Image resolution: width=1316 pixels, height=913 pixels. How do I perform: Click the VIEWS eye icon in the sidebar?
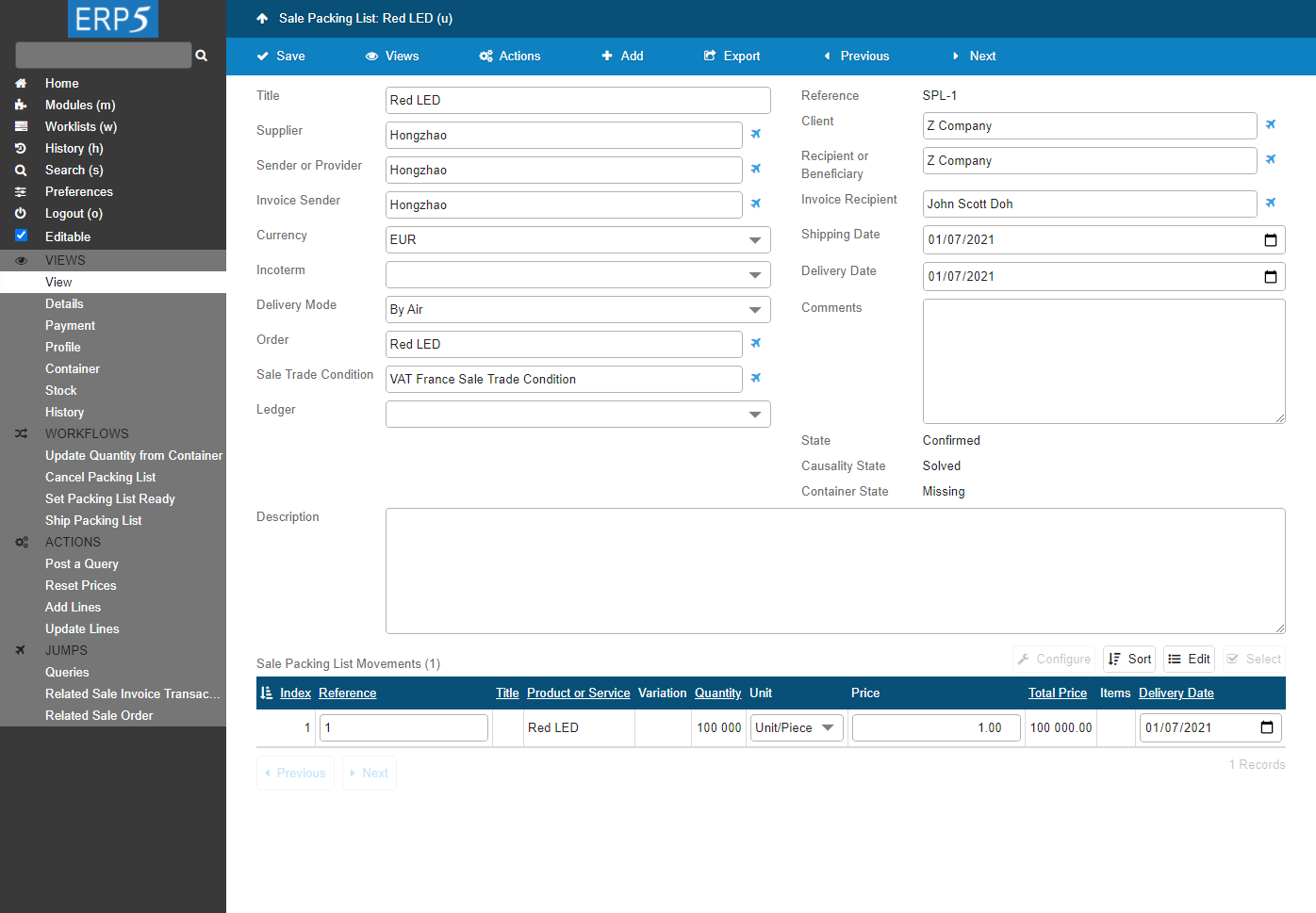[21, 260]
